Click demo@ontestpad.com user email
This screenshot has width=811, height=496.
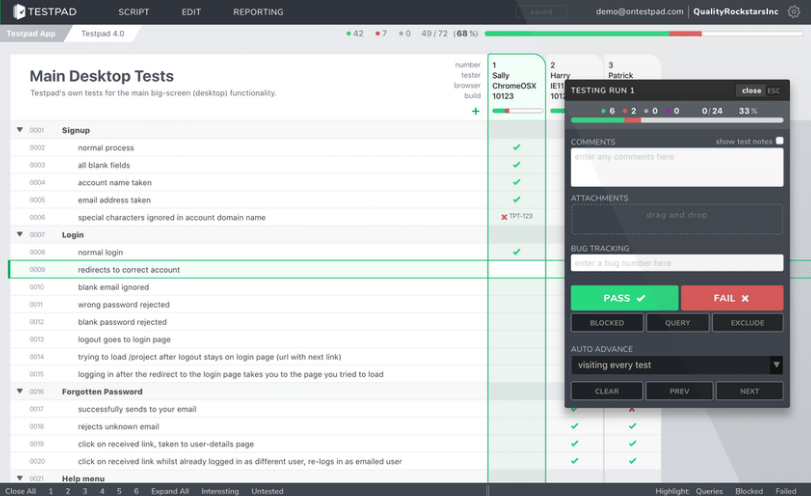point(639,11)
